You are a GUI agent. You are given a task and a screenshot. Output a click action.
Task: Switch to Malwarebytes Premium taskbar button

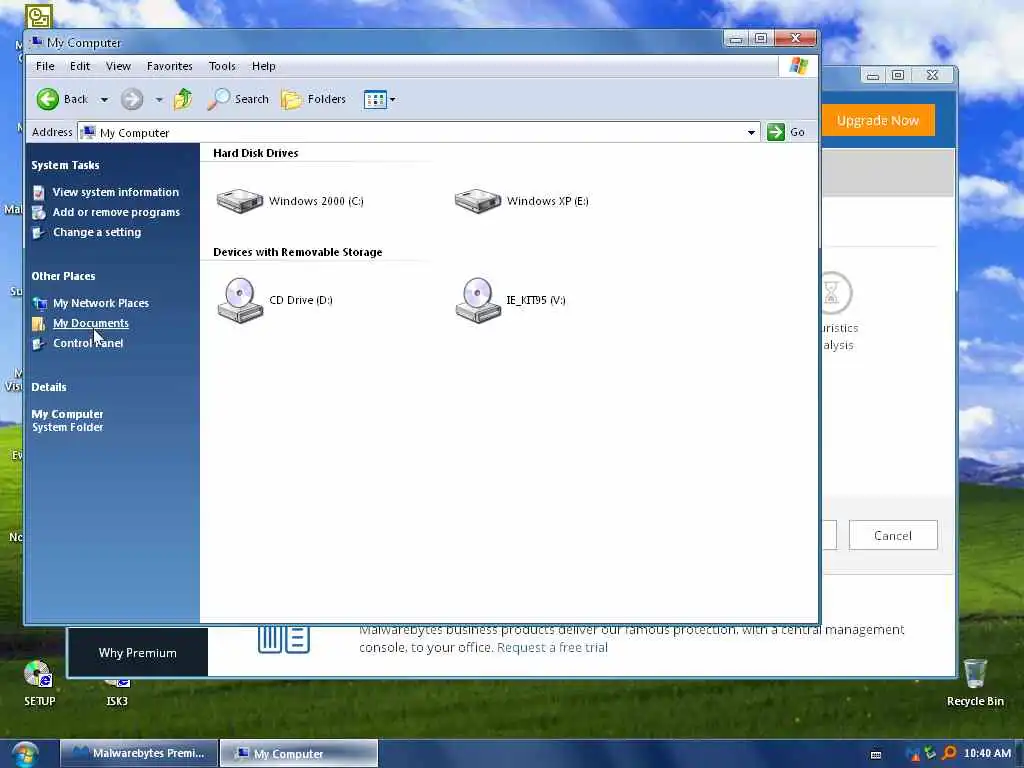point(139,753)
